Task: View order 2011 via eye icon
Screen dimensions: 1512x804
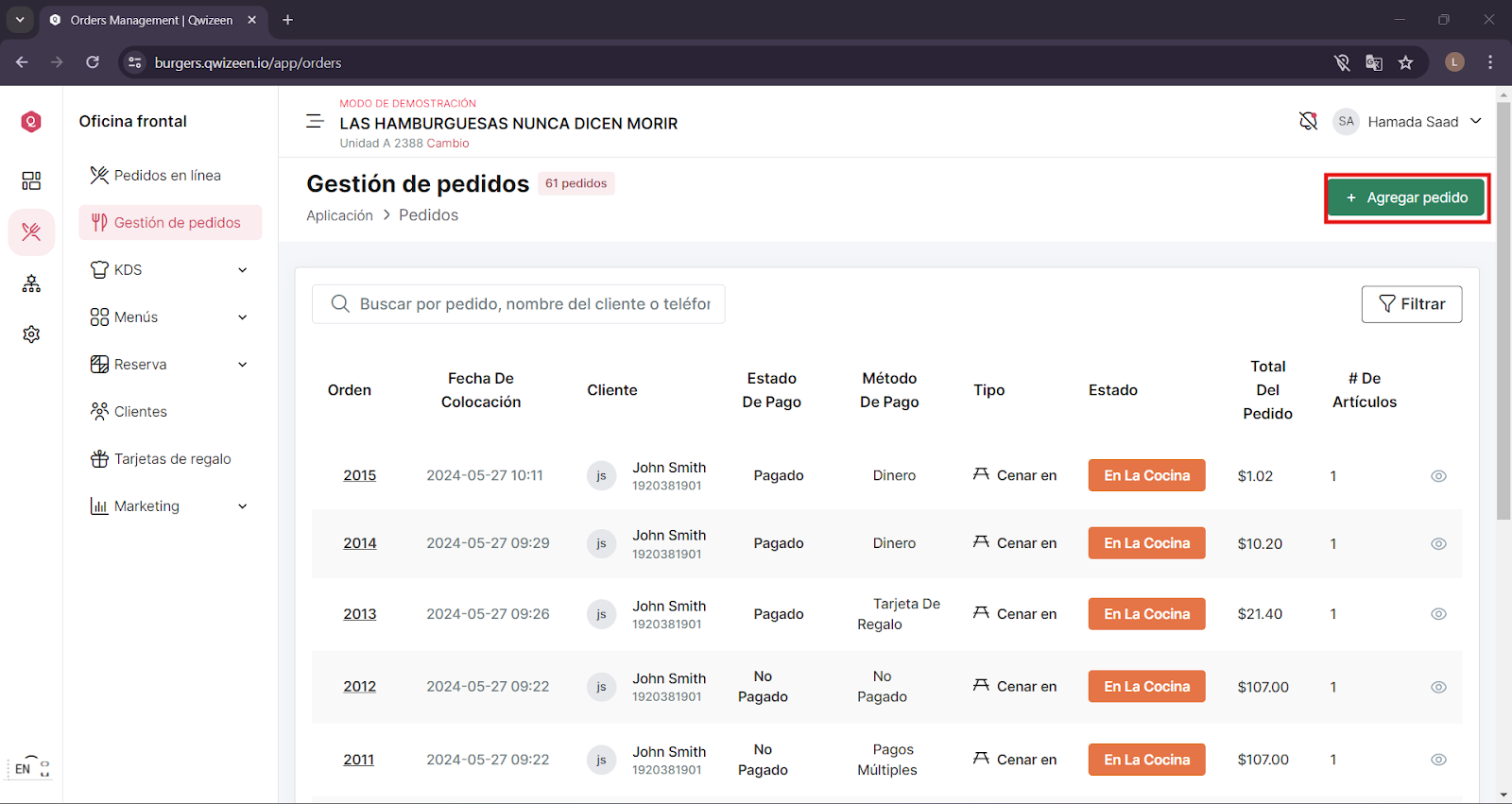Action: 1438,760
